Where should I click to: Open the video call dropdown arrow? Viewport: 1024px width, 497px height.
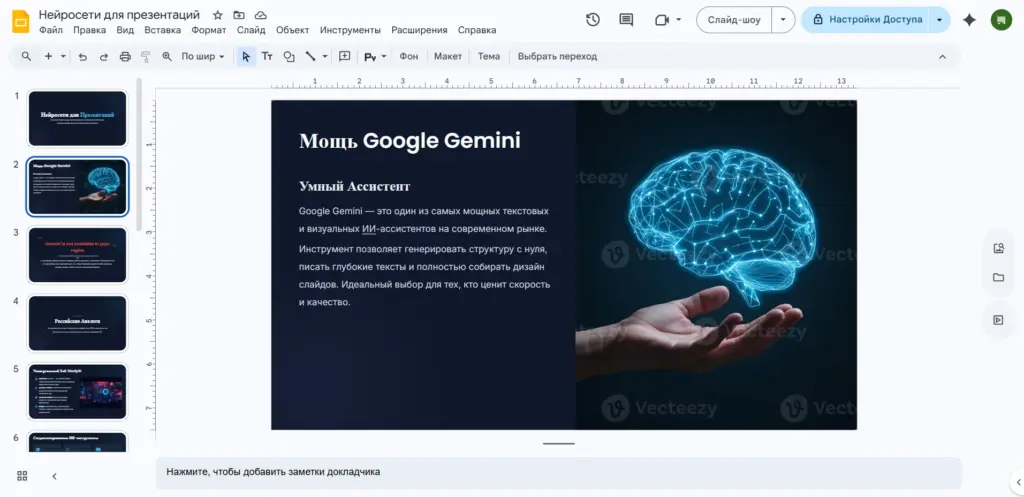tap(679, 20)
